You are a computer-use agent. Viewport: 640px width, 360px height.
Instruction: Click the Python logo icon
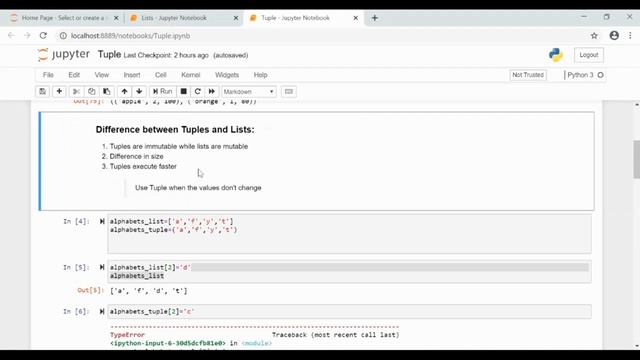(556, 55)
